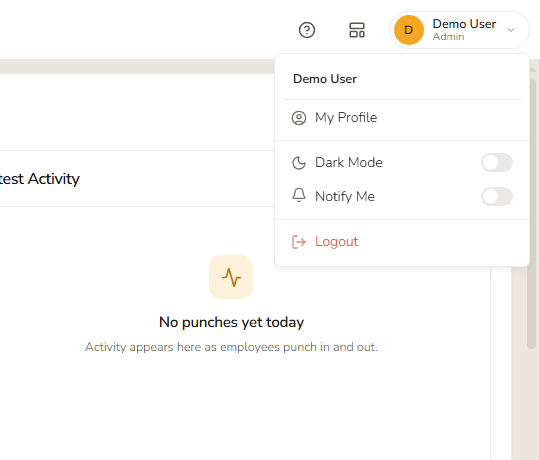This screenshot has width=540, height=460.
Task: Enable the Notify Me switch
Action: 497,196
